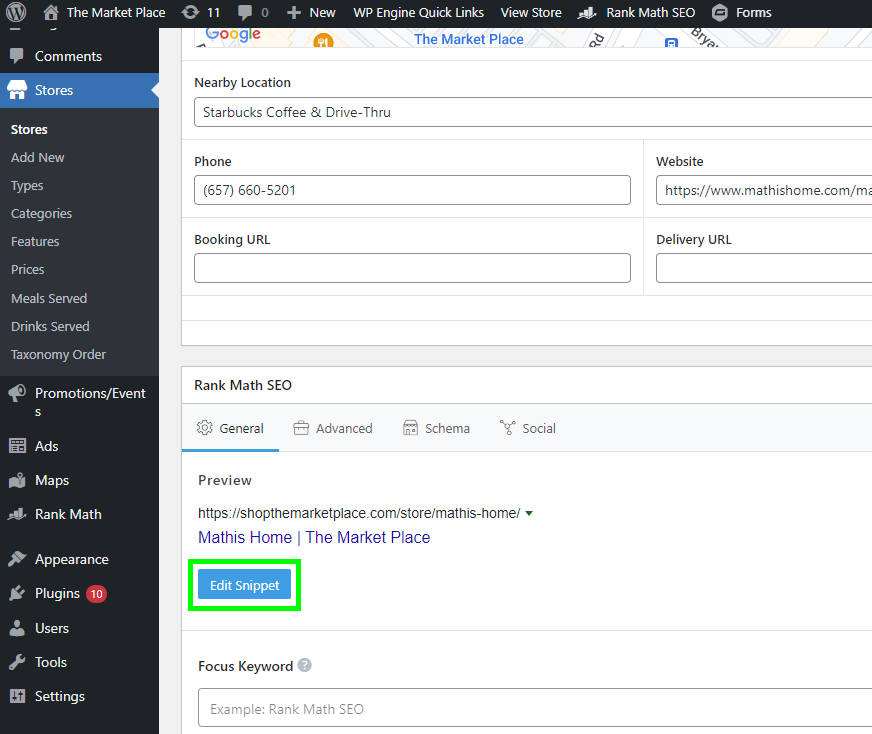Open the New content dropdown
Screen dimensions: 872x734
310,13
